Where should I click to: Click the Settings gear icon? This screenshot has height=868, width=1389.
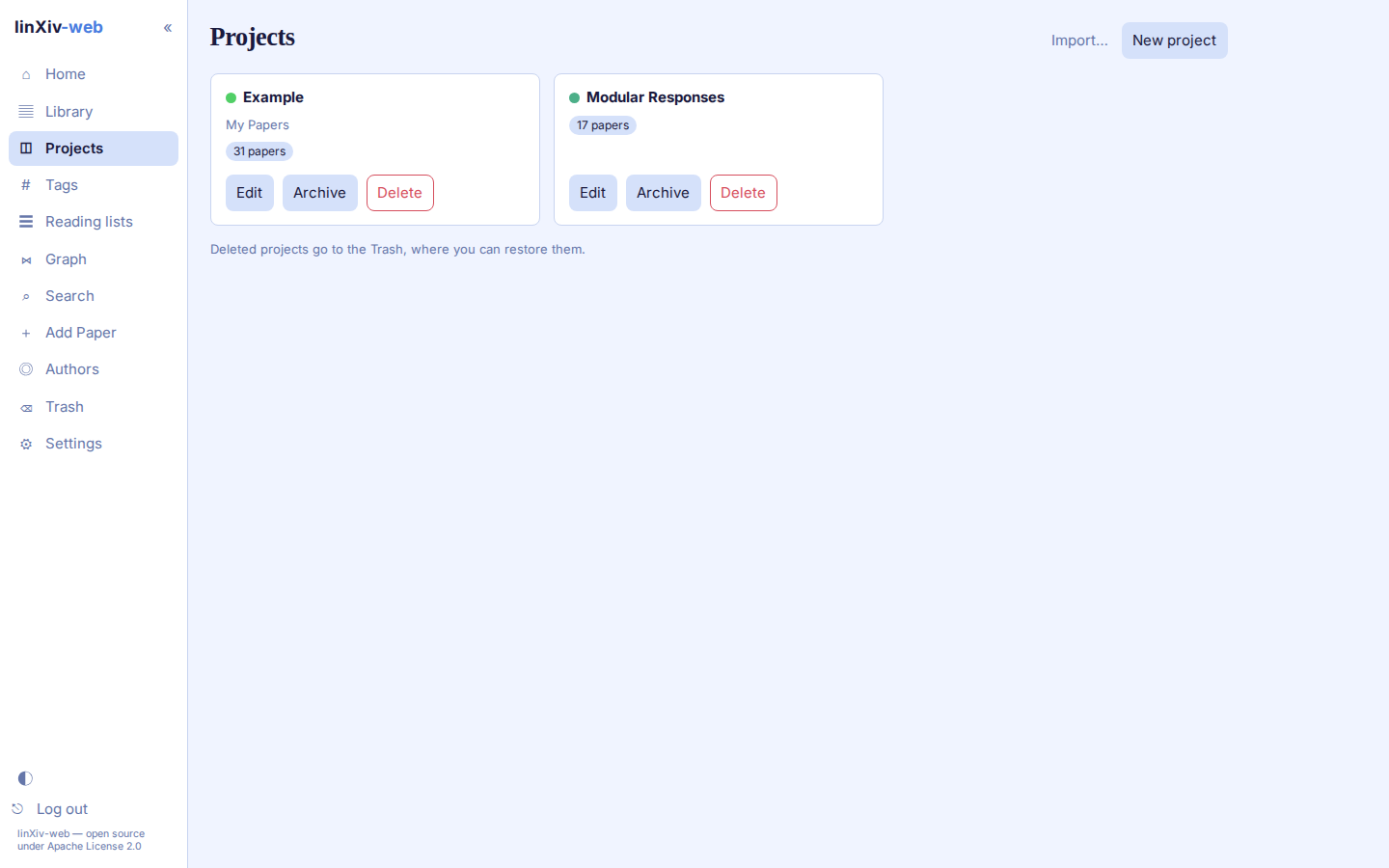(26, 444)
